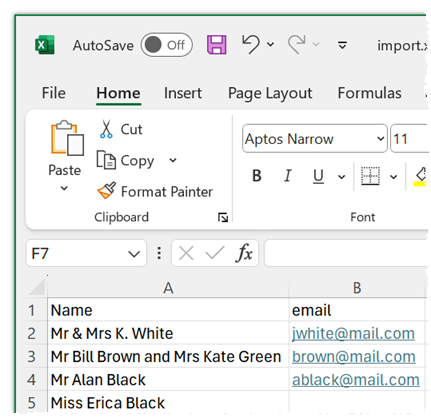Expand the Name Box dropdown arrow

pyautogui.click(x=134, y=254)
